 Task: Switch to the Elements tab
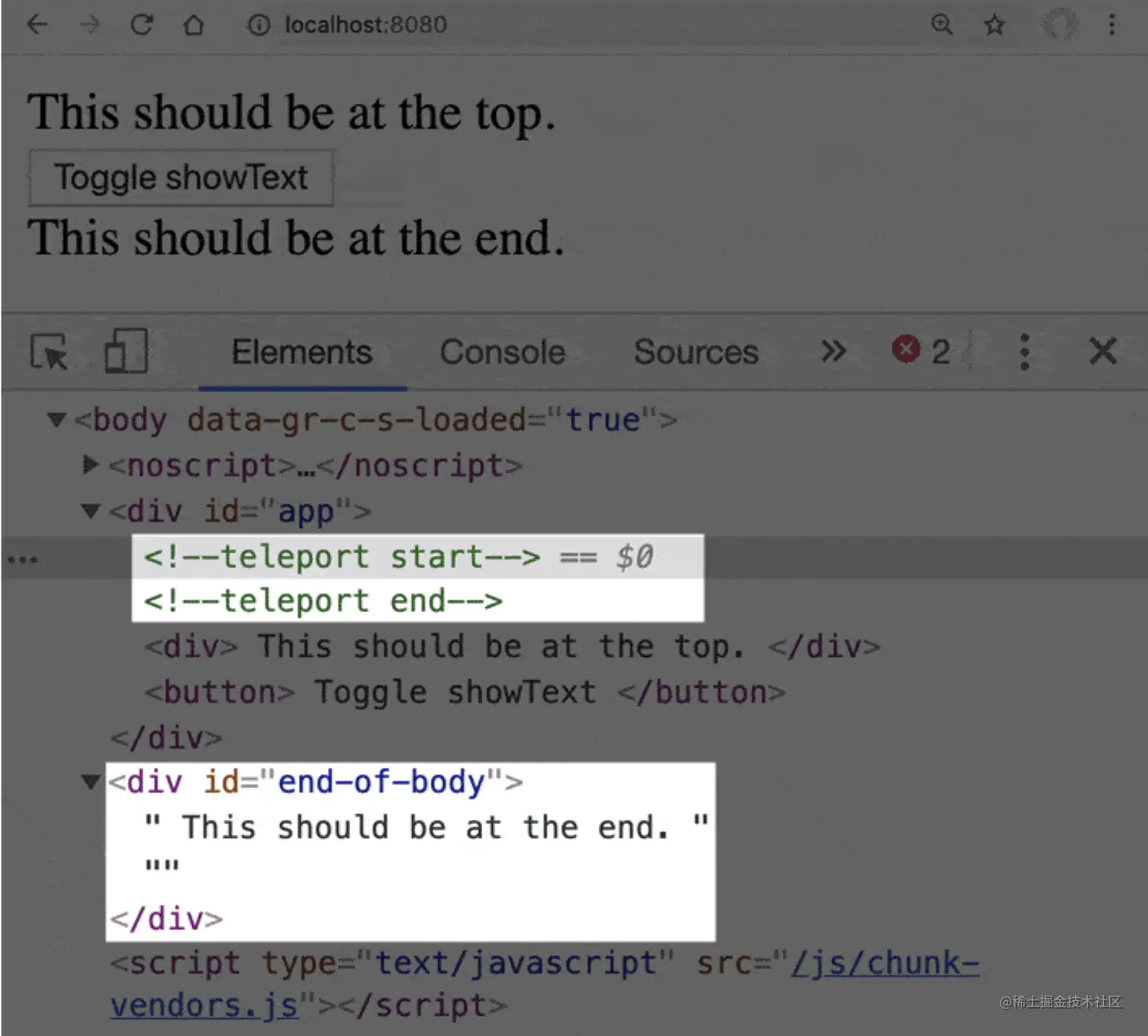point(302,352)
